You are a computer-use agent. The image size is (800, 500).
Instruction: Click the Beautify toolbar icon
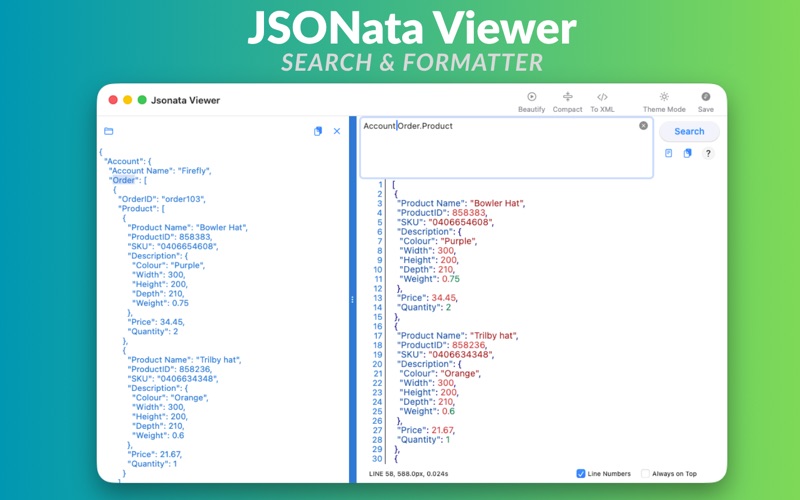coord(532,96)
